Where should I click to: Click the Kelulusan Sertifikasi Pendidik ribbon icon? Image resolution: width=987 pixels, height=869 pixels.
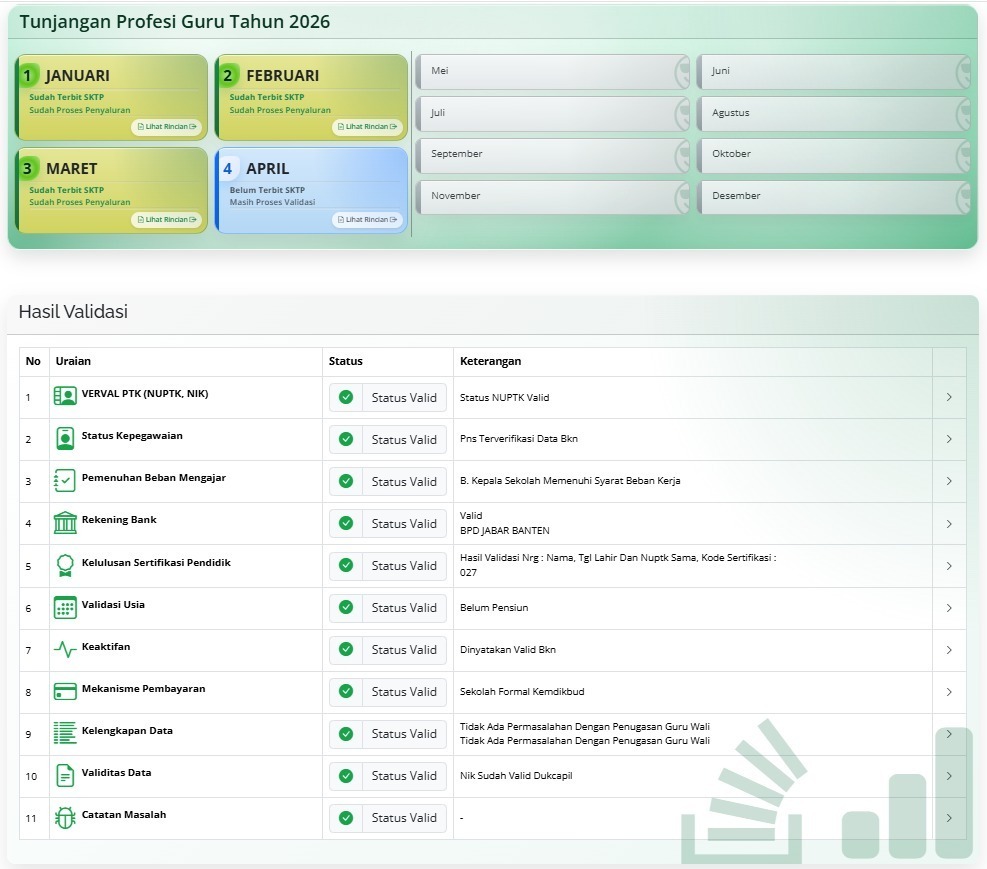[x=65, y=565]
